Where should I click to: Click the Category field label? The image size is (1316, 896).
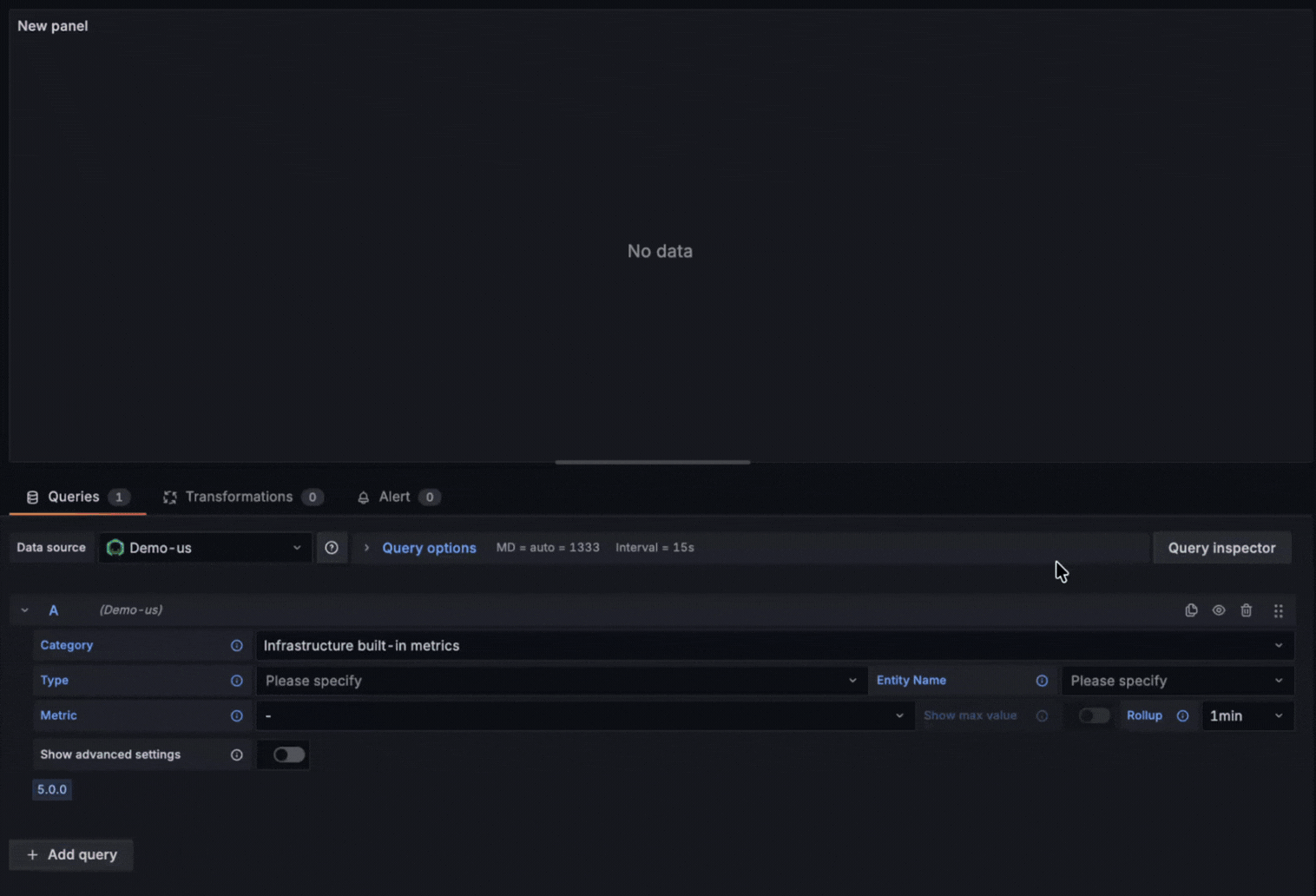67,645
